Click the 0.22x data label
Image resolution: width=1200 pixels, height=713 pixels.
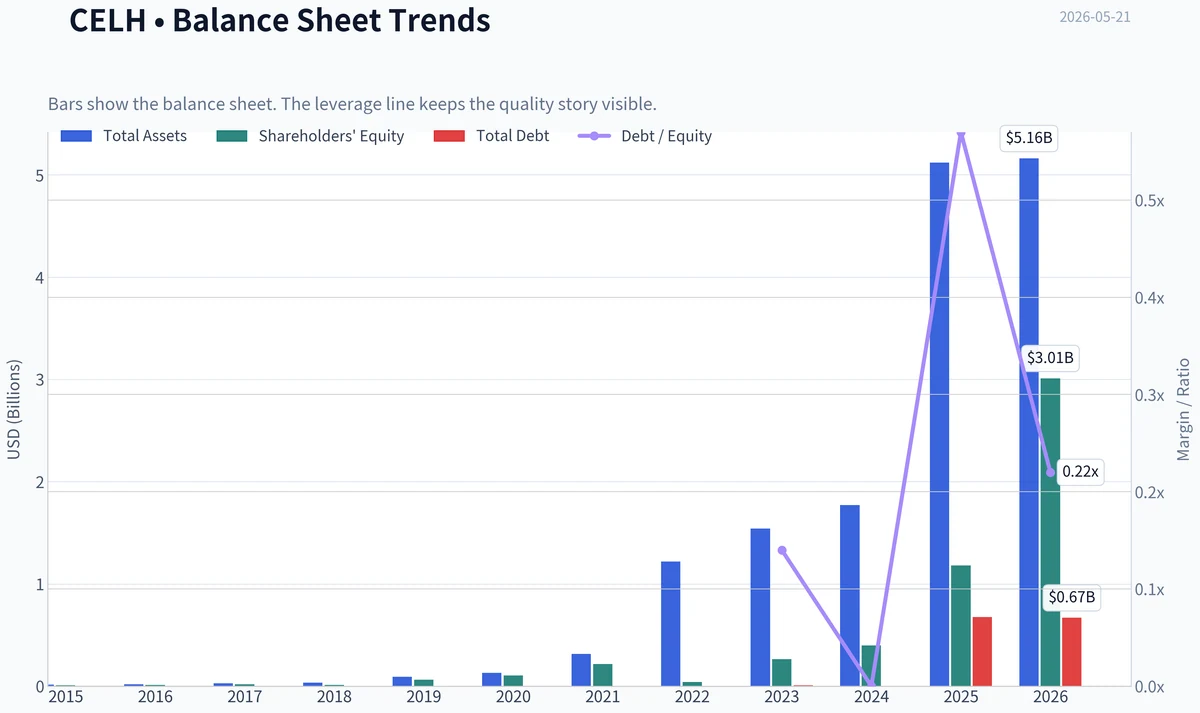[1080, 471]
